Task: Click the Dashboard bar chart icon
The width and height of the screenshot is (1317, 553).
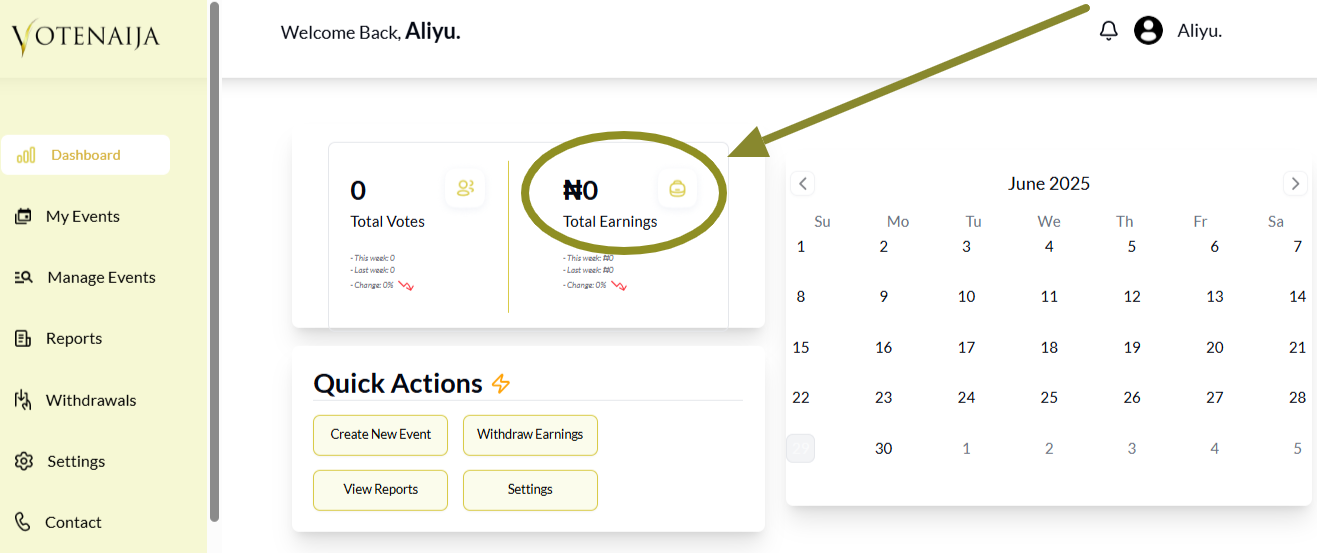Action: [26, 155]
